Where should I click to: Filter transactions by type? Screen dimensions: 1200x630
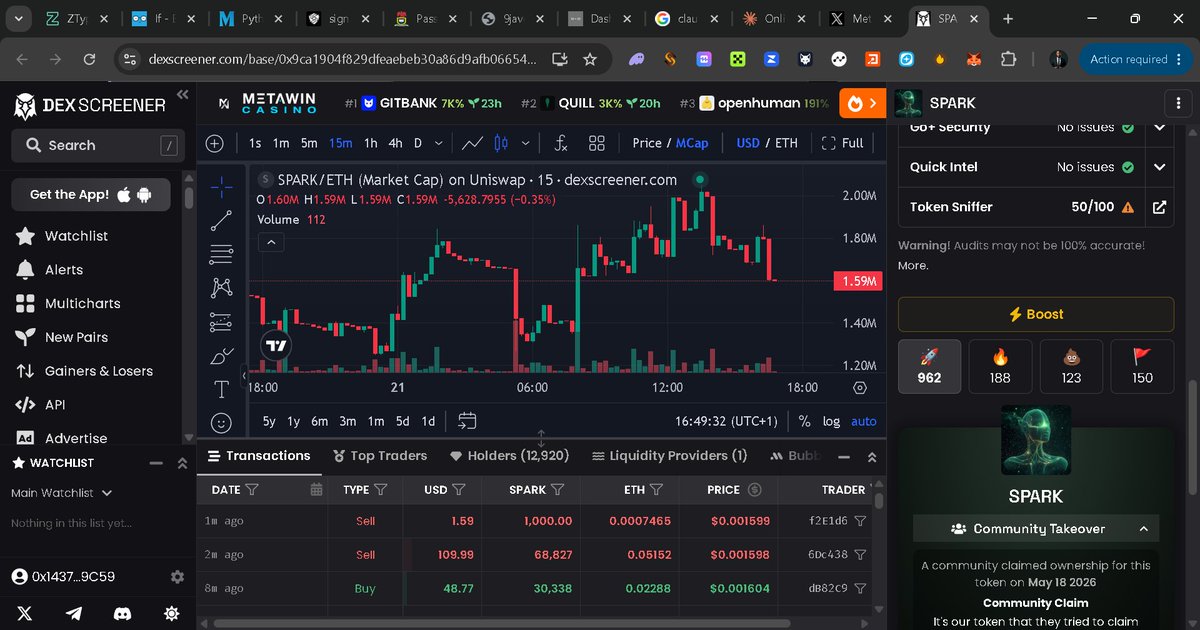point(380,490)
